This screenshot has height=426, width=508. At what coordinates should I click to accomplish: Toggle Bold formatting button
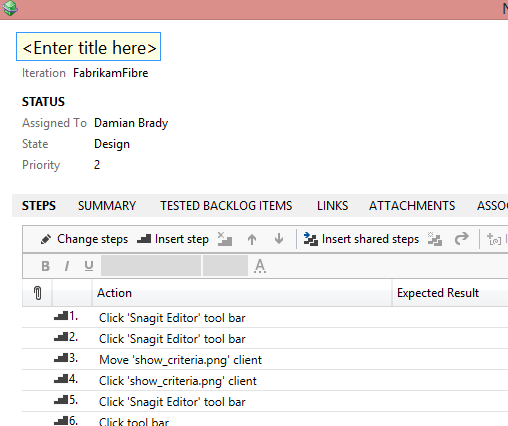pos(46,266)
